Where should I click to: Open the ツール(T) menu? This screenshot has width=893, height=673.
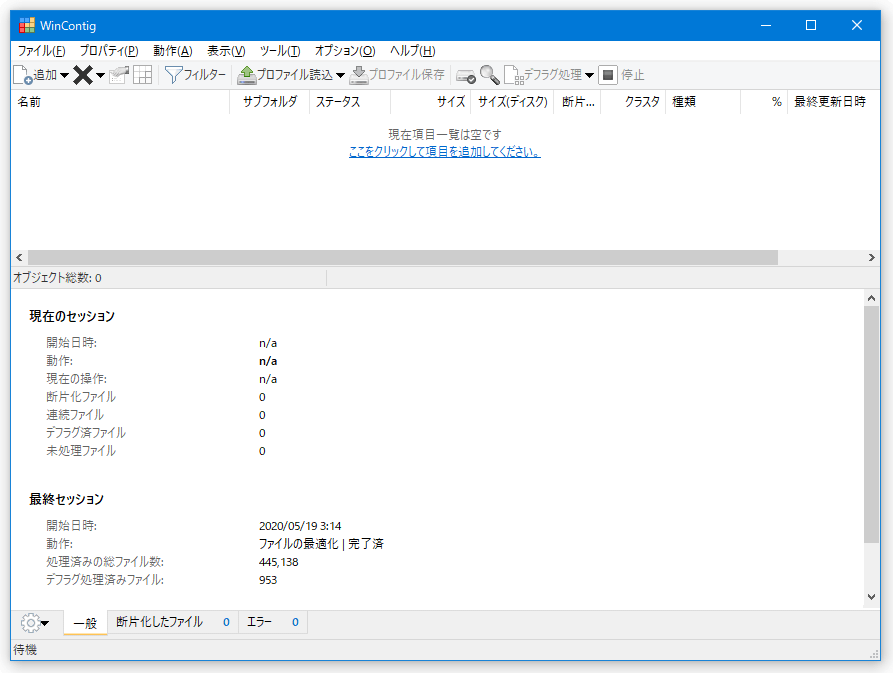[x=280, y=51]
